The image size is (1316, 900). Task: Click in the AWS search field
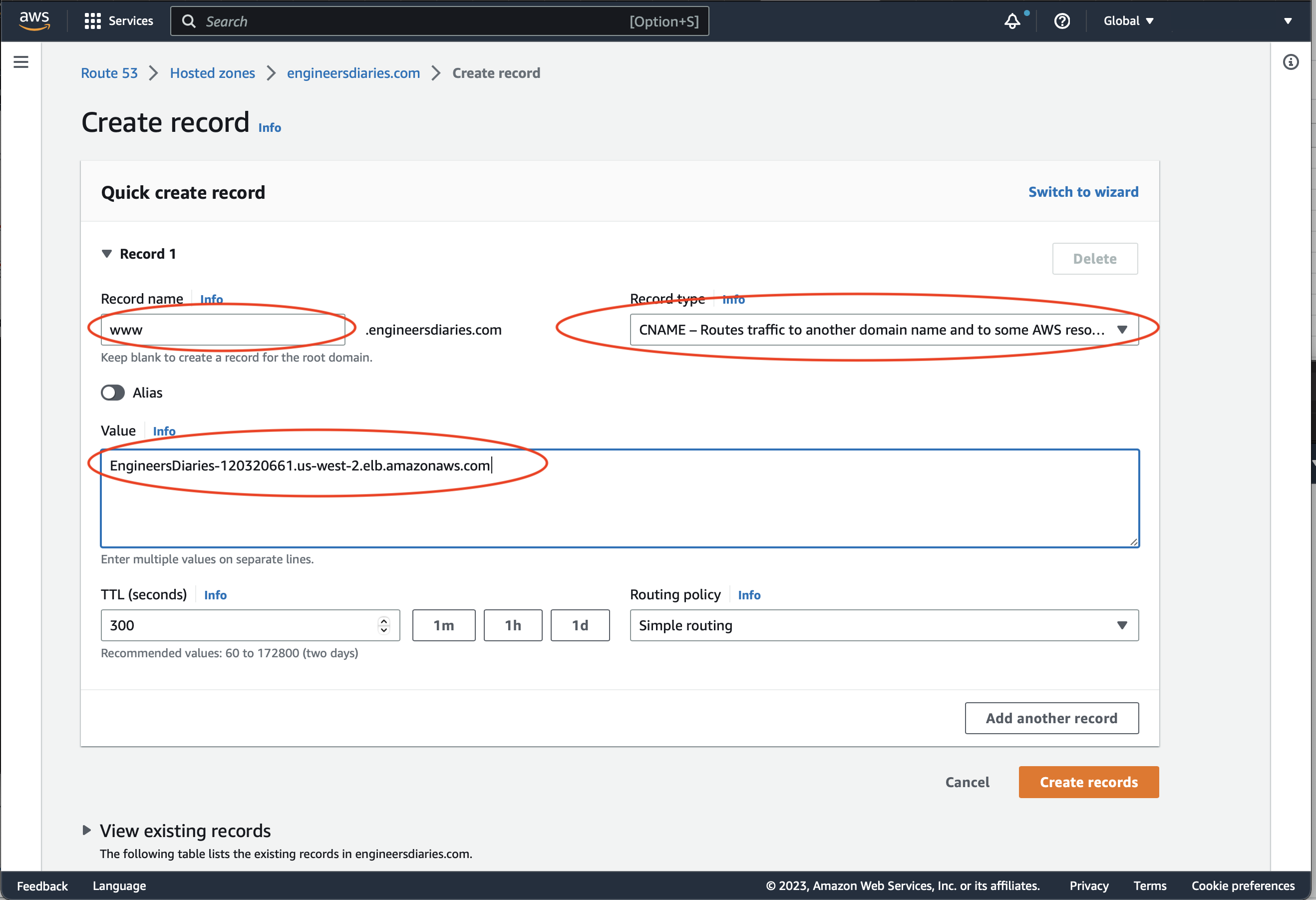(439, 21)
